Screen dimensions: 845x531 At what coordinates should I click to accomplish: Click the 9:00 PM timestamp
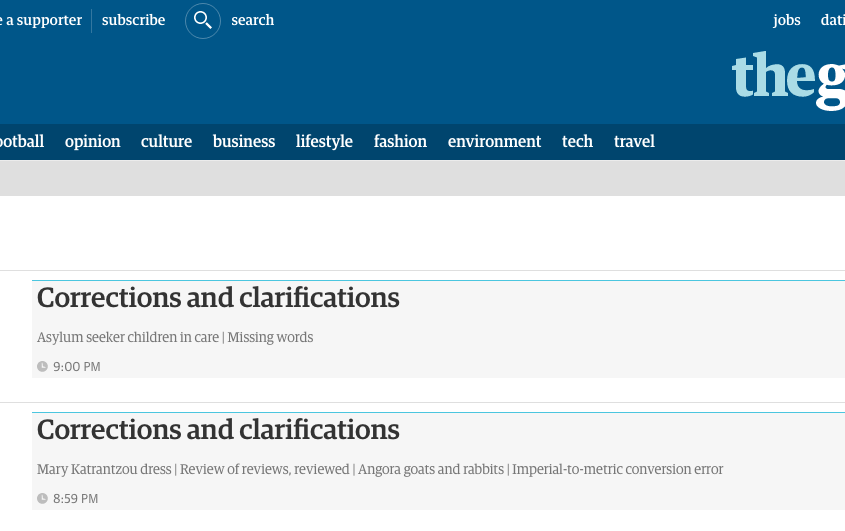tap(77, 367)
